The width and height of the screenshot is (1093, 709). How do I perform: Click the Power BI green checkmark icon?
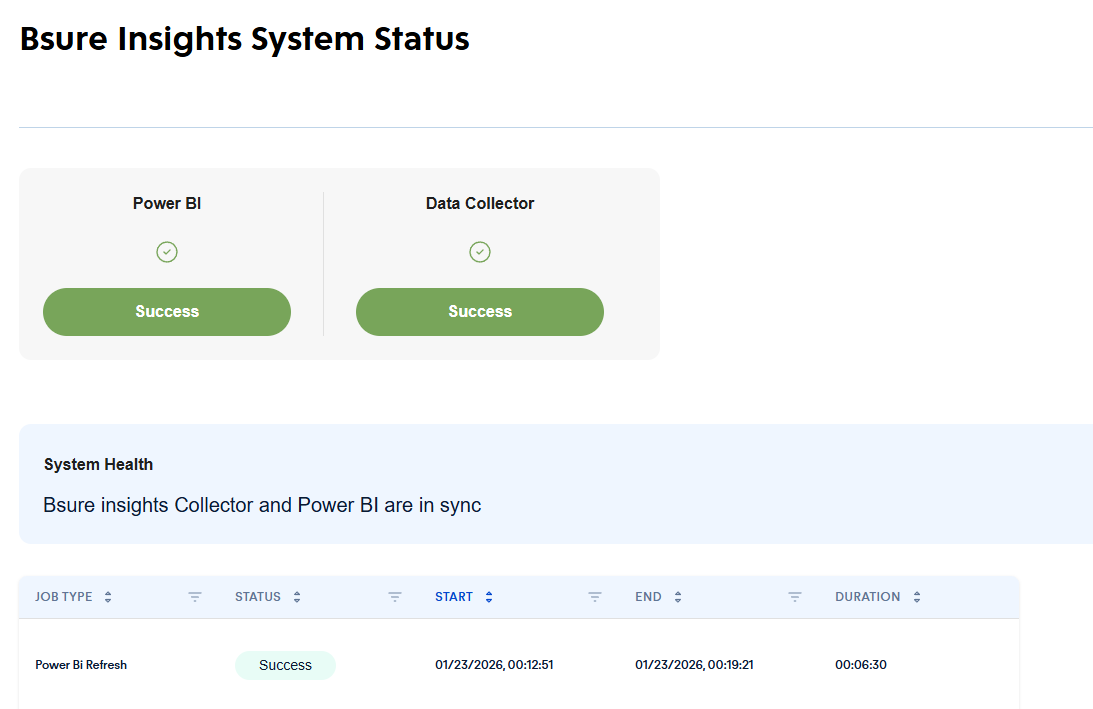click(x=167, y=252)
